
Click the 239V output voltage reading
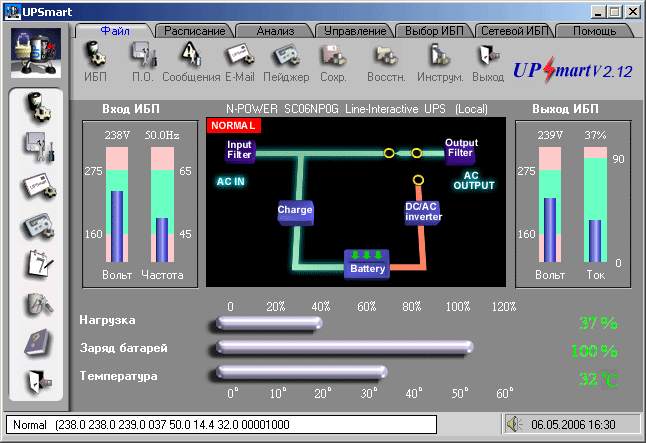tap(550, 135)
